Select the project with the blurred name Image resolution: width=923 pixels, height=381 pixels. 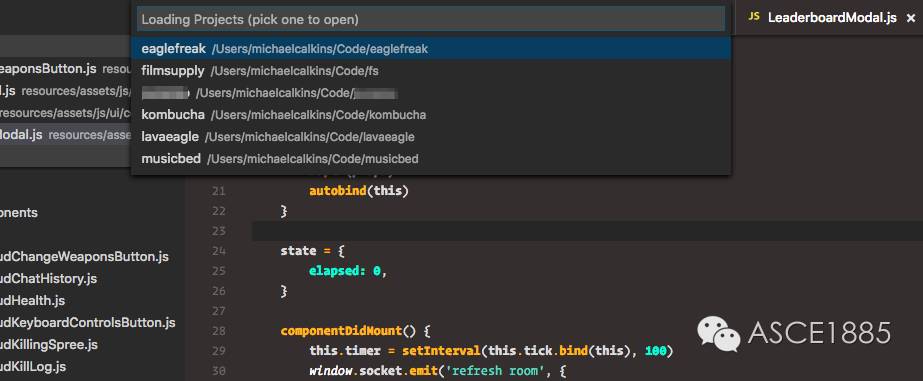pos(431,93)
